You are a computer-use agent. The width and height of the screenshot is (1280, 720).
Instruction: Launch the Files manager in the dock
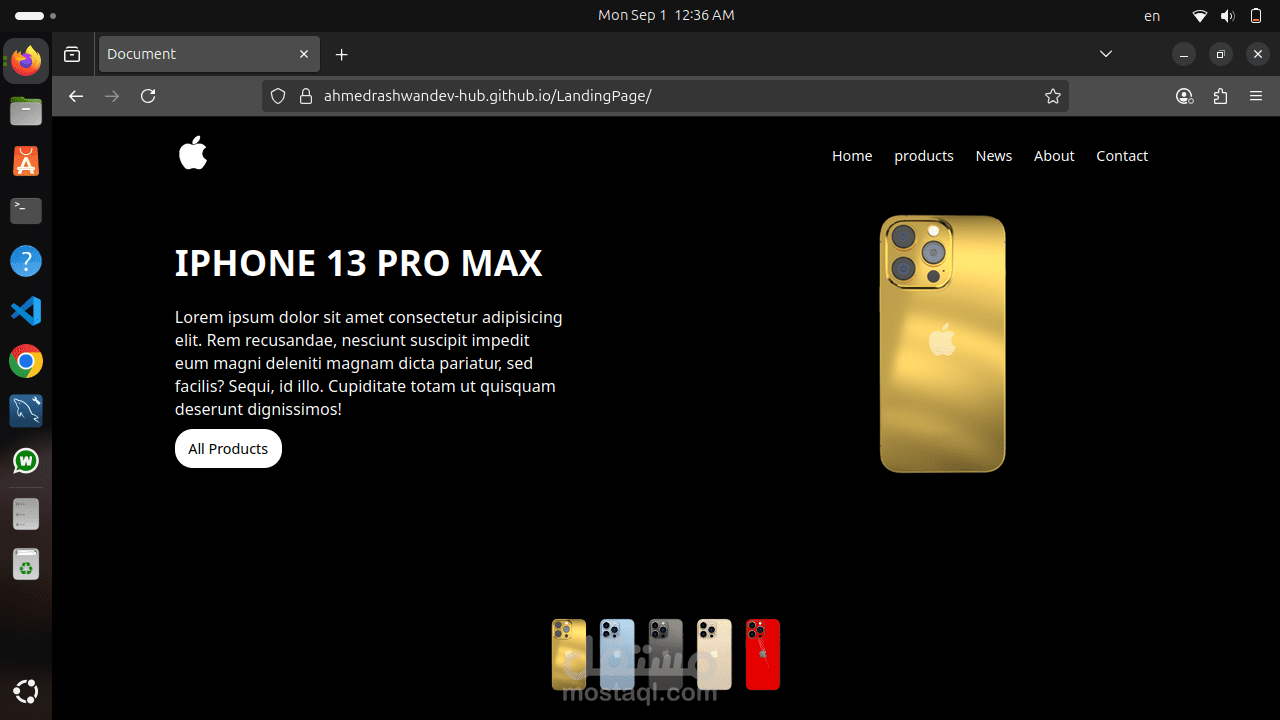click(26, 111)
